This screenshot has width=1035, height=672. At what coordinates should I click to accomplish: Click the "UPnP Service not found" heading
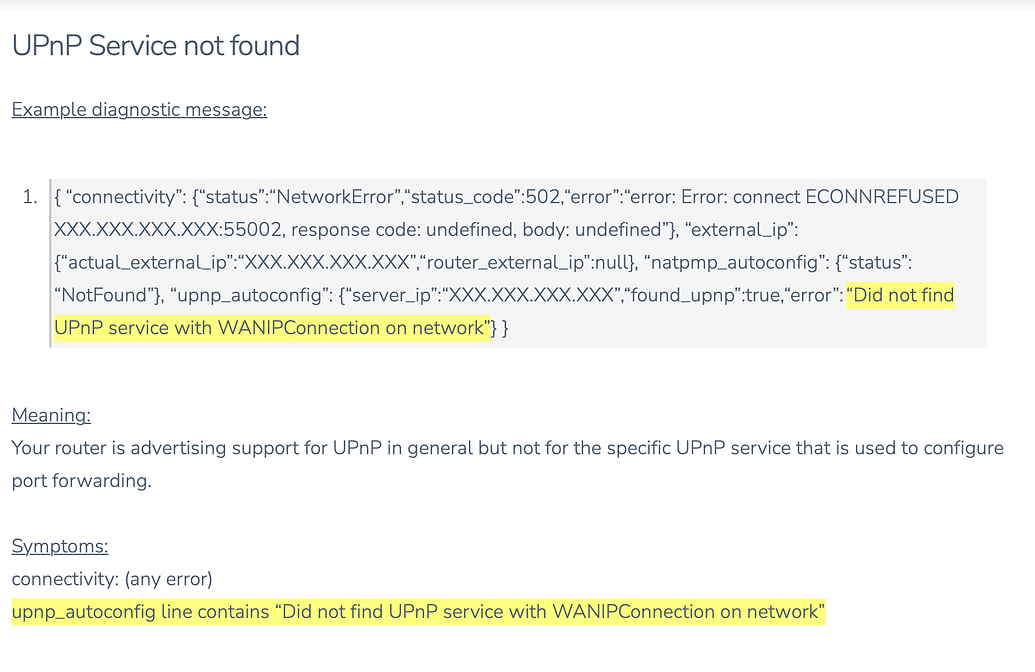[155, 46]
